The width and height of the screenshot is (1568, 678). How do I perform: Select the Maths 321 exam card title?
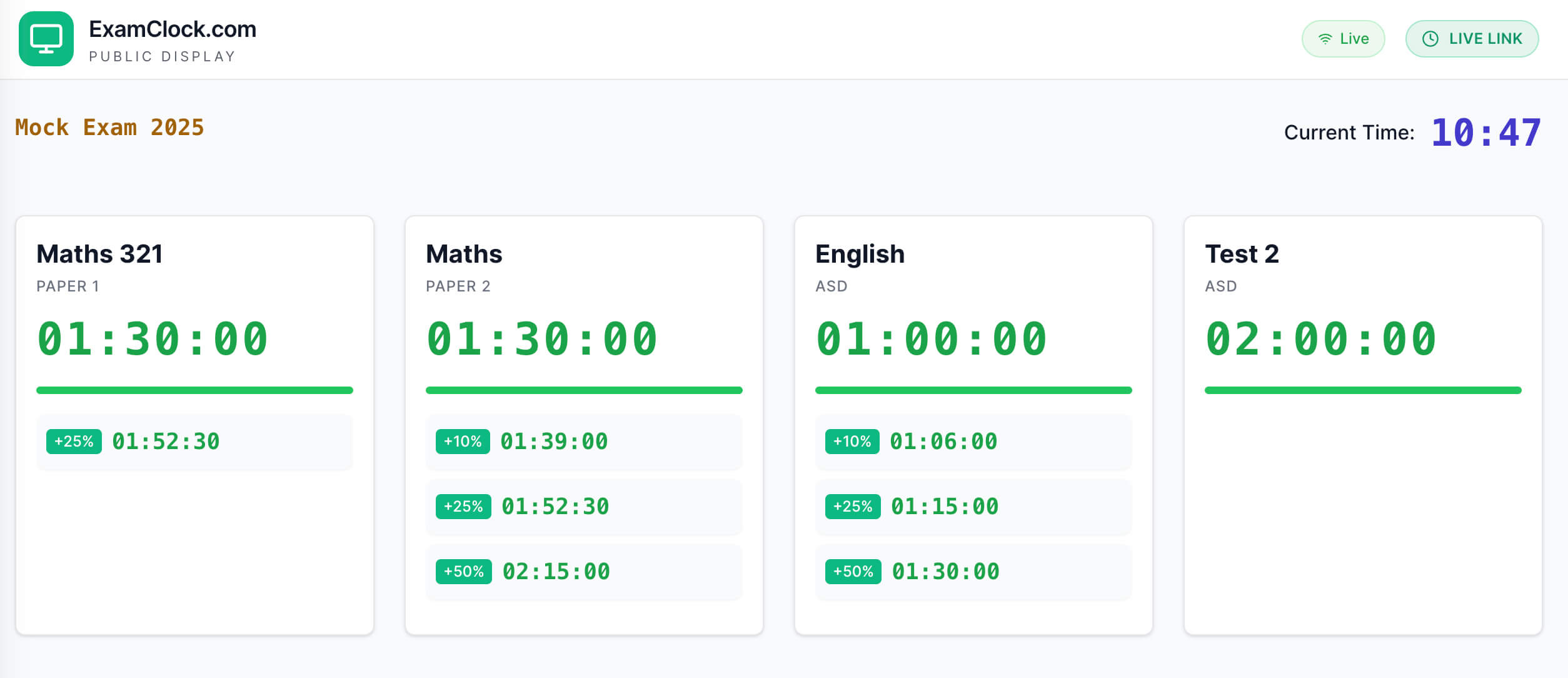[x=99, y=254]
